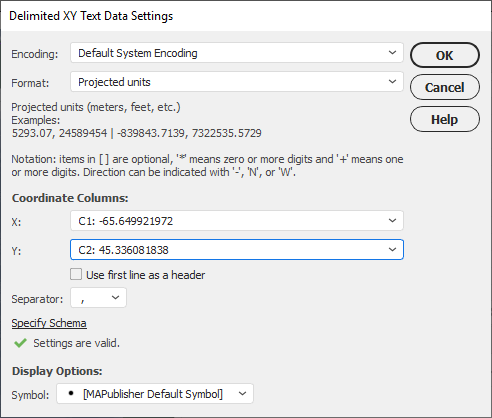Image resolution: width=492 pixels, height=418 pixels.
Task: Click the Specify Schema link
Action: click(49, 323)
